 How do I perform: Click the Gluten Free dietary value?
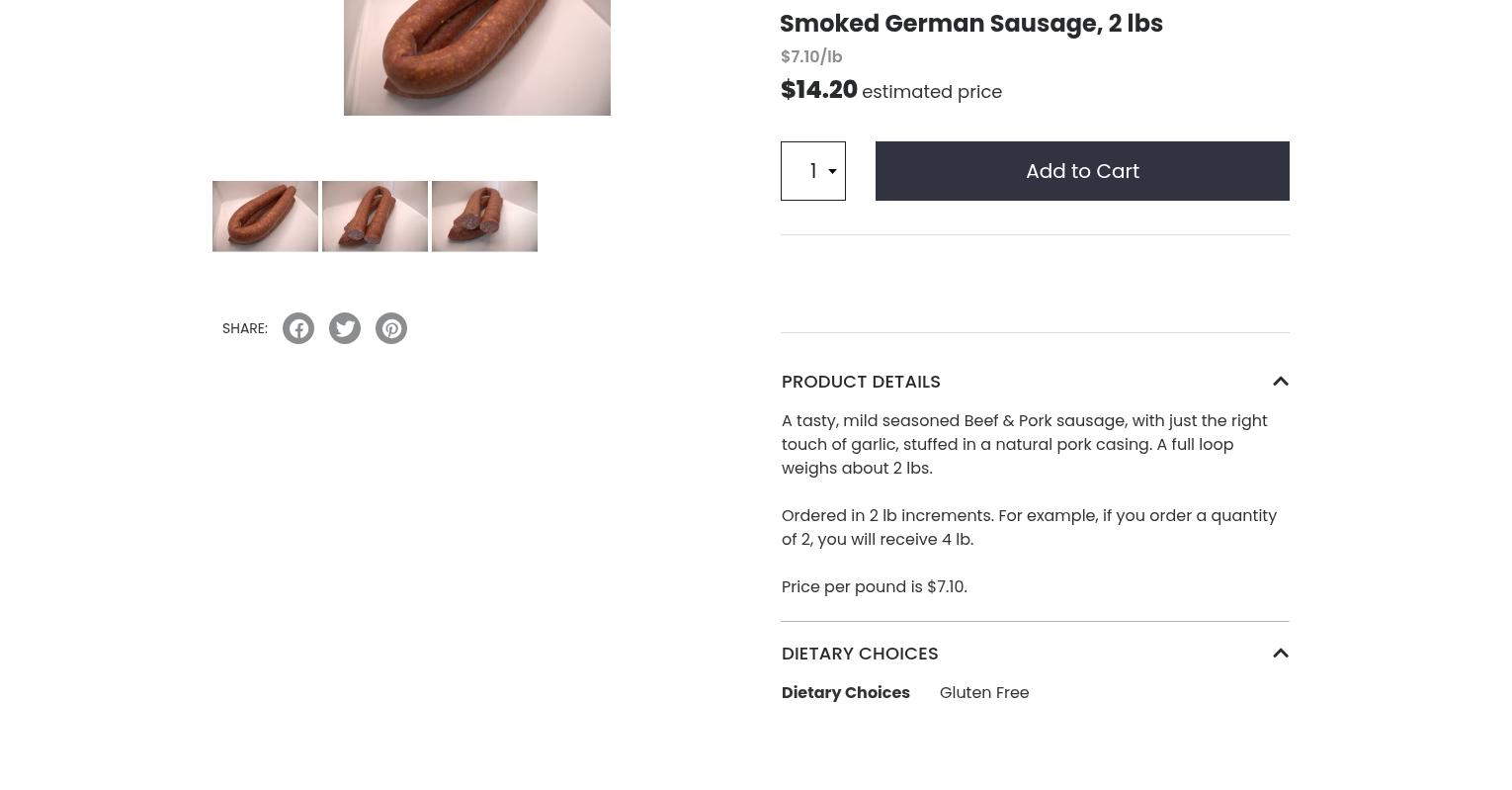coord(984,693)
